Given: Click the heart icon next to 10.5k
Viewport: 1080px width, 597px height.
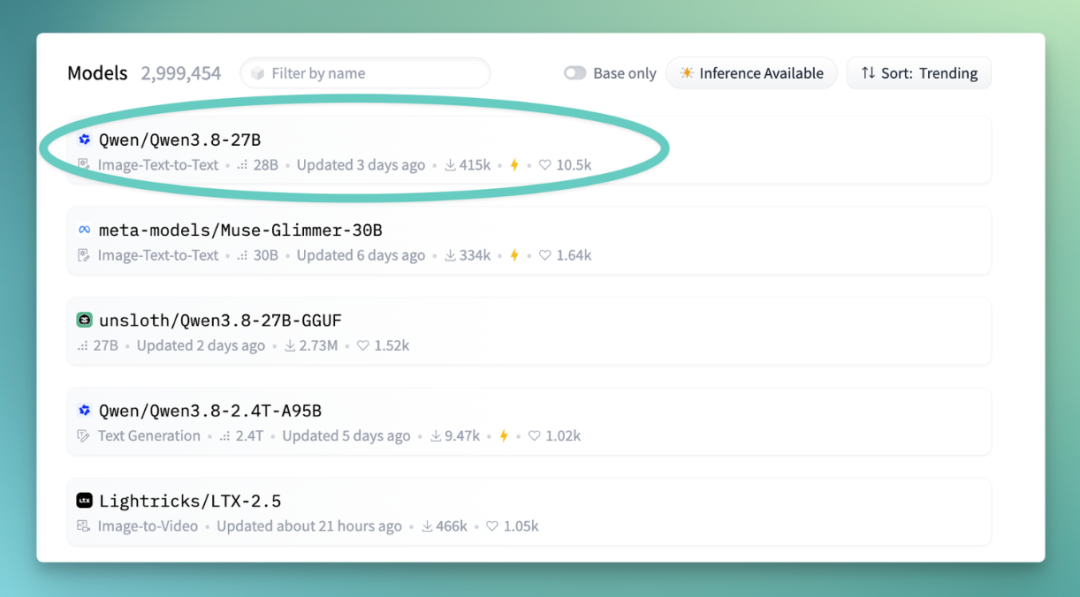Looking at the screenshot, I should pyautogui.click(x=545, y=165).
